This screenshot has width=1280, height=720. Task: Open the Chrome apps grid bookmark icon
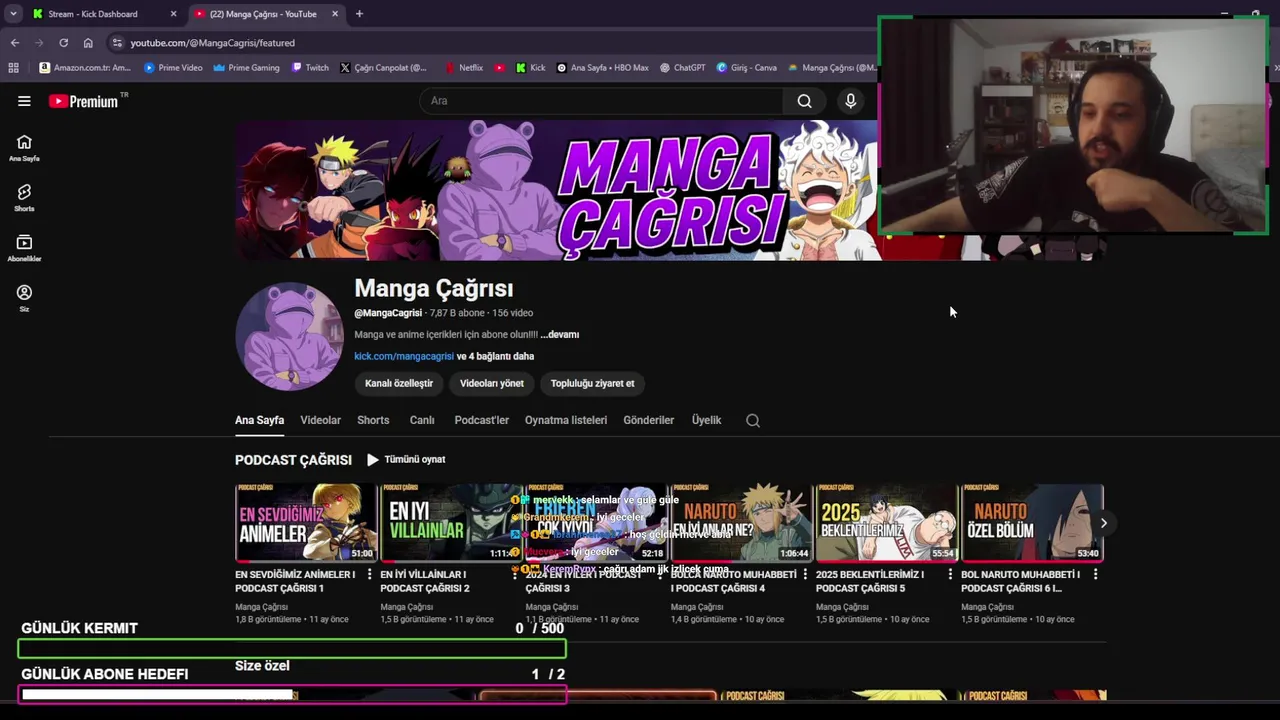click(13, 68)
